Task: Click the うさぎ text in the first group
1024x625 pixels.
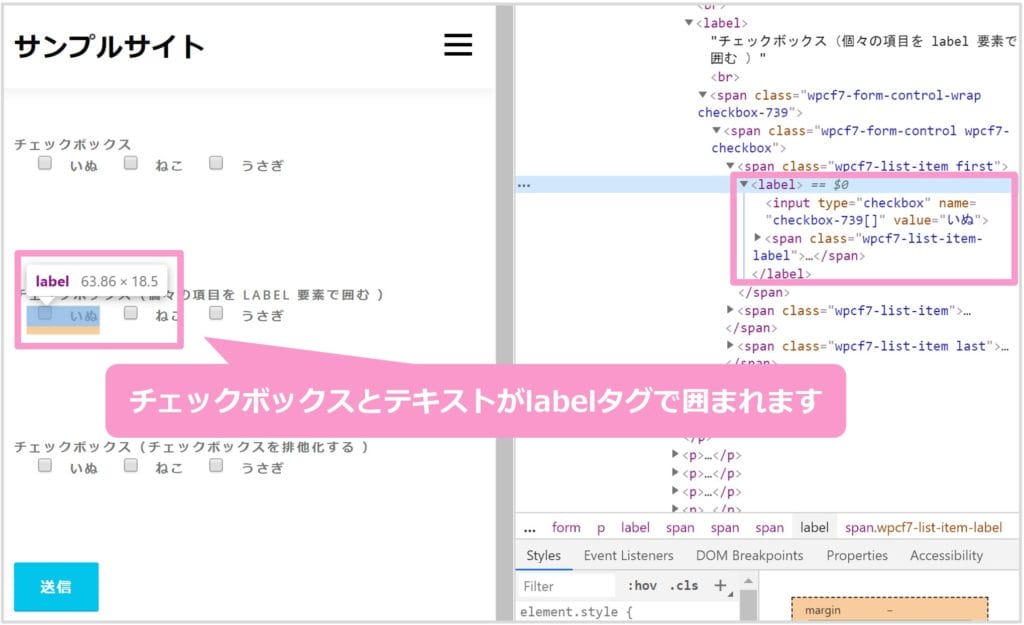Action: [263, 165]
